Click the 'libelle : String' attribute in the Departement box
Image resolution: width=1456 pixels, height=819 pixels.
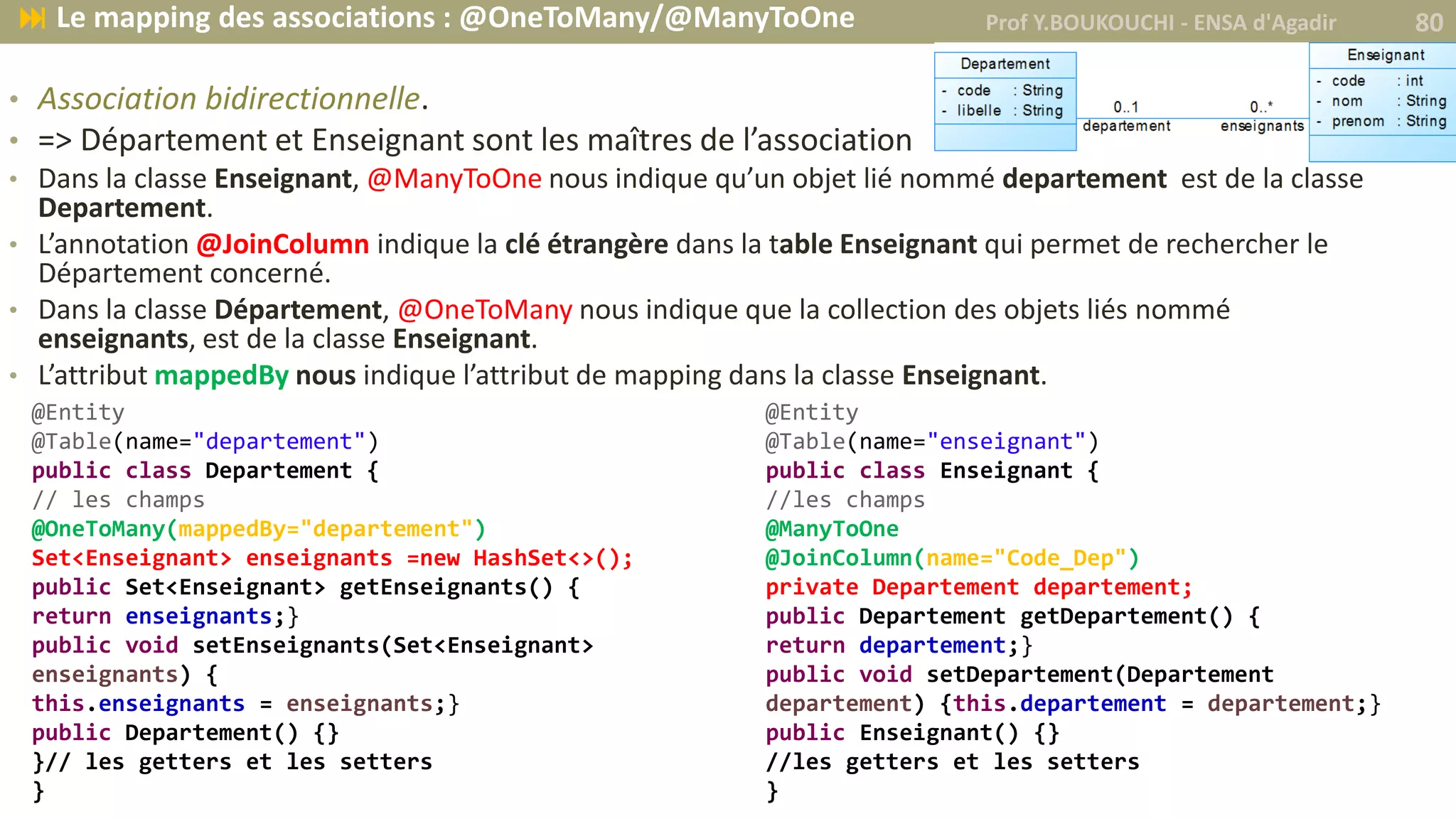(x=1004, y=110)
